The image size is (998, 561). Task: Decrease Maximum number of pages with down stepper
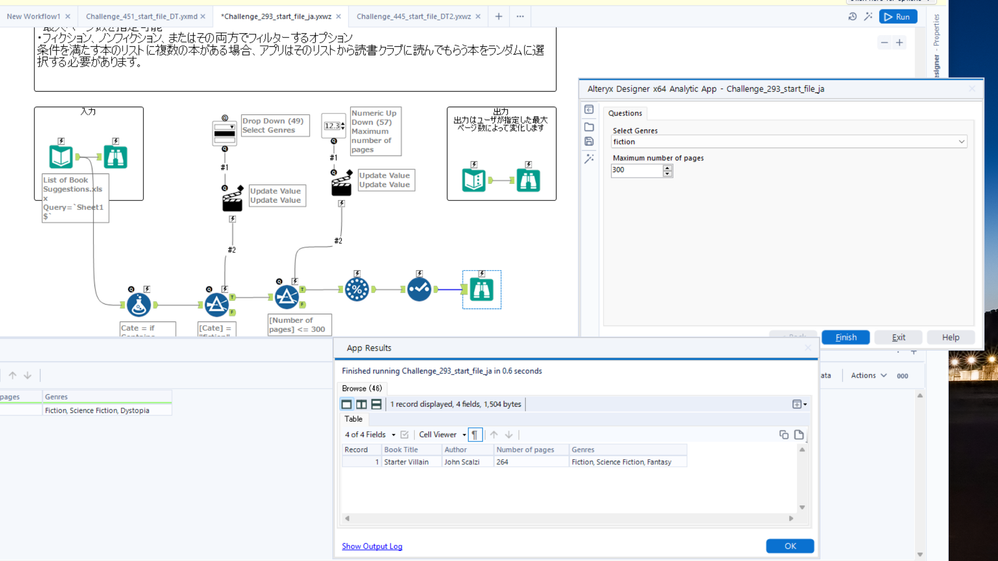(x=667, y=174)
